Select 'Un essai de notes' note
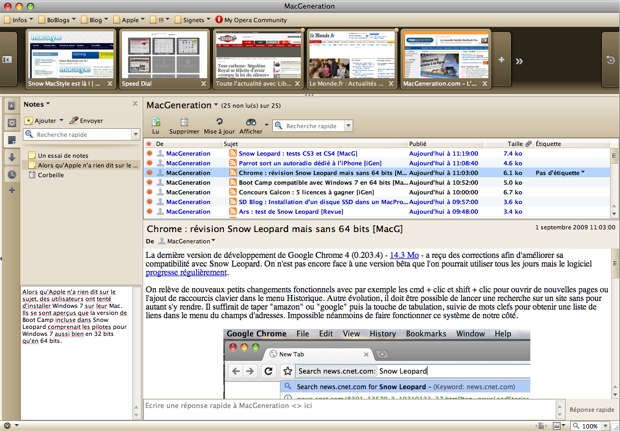The image size is (620, 431). [62, 155]
